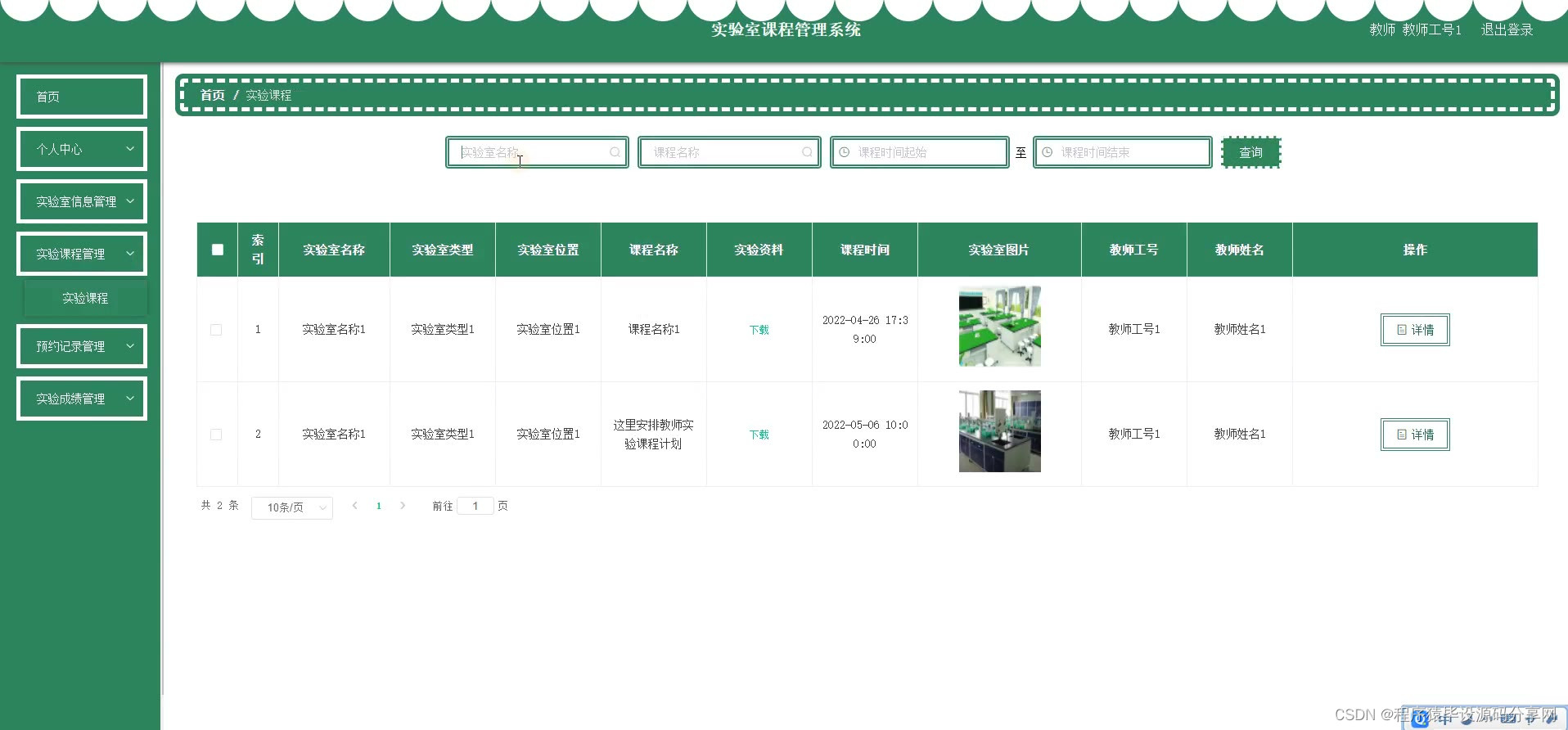This screenshot has height=730, width=1568.
Task: Click the search icon in 课程名称 field
Action: [807, 152]
